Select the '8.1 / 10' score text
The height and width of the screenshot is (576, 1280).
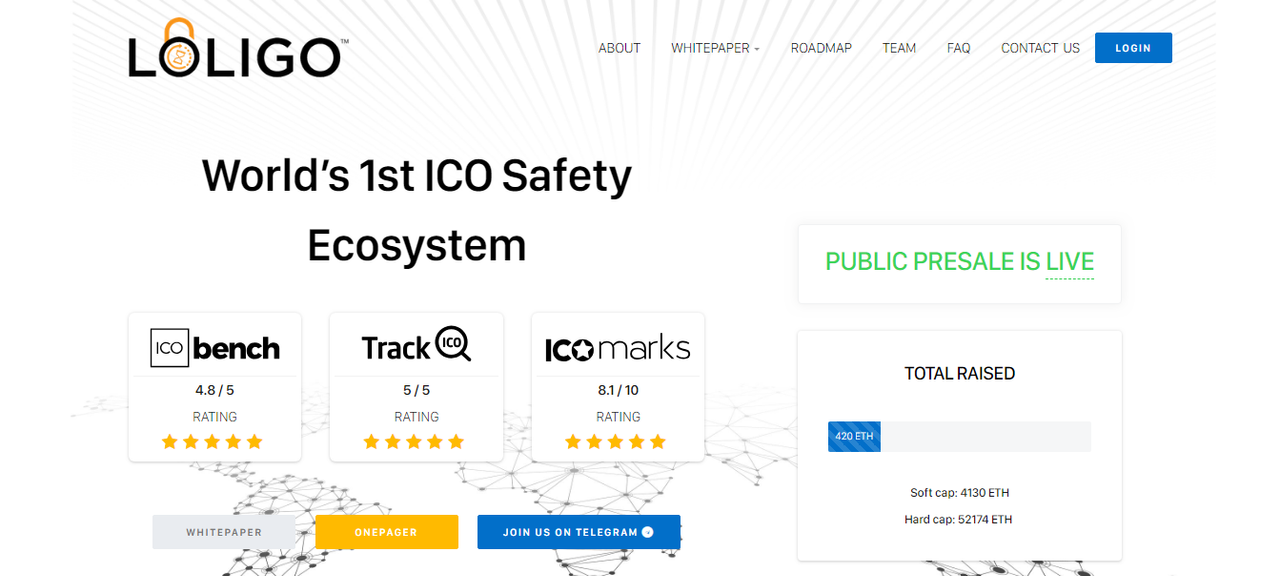(x=618, y=390)
